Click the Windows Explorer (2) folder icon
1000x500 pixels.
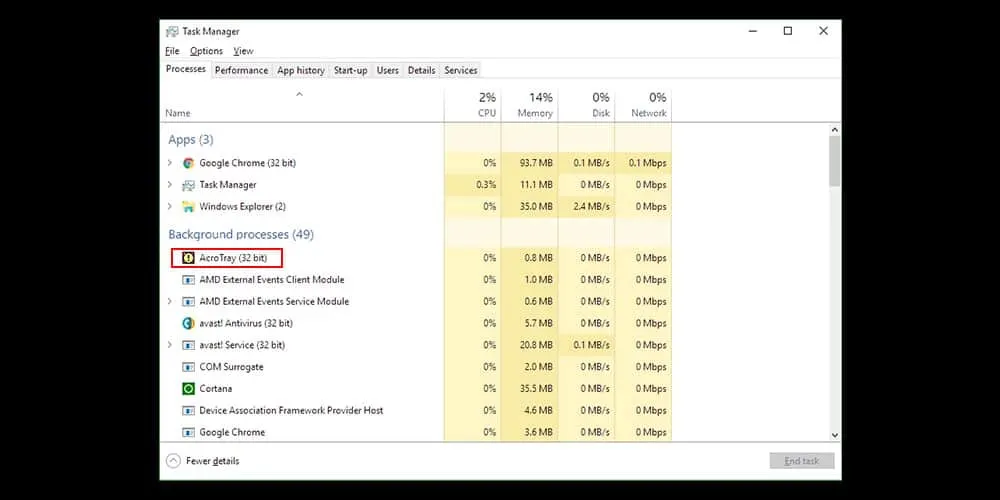click(x=188, y=207)
